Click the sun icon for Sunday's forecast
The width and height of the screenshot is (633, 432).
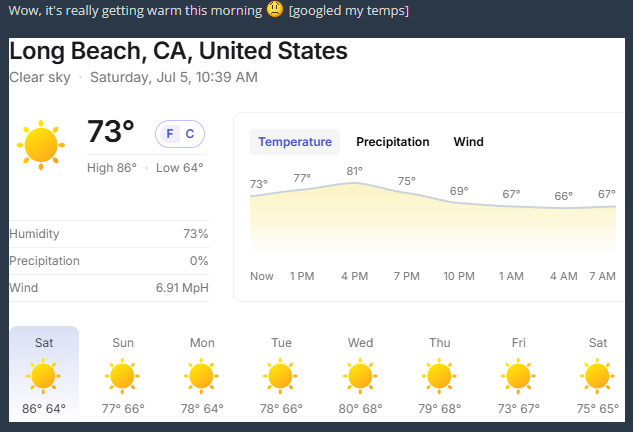tap(122, 376)
